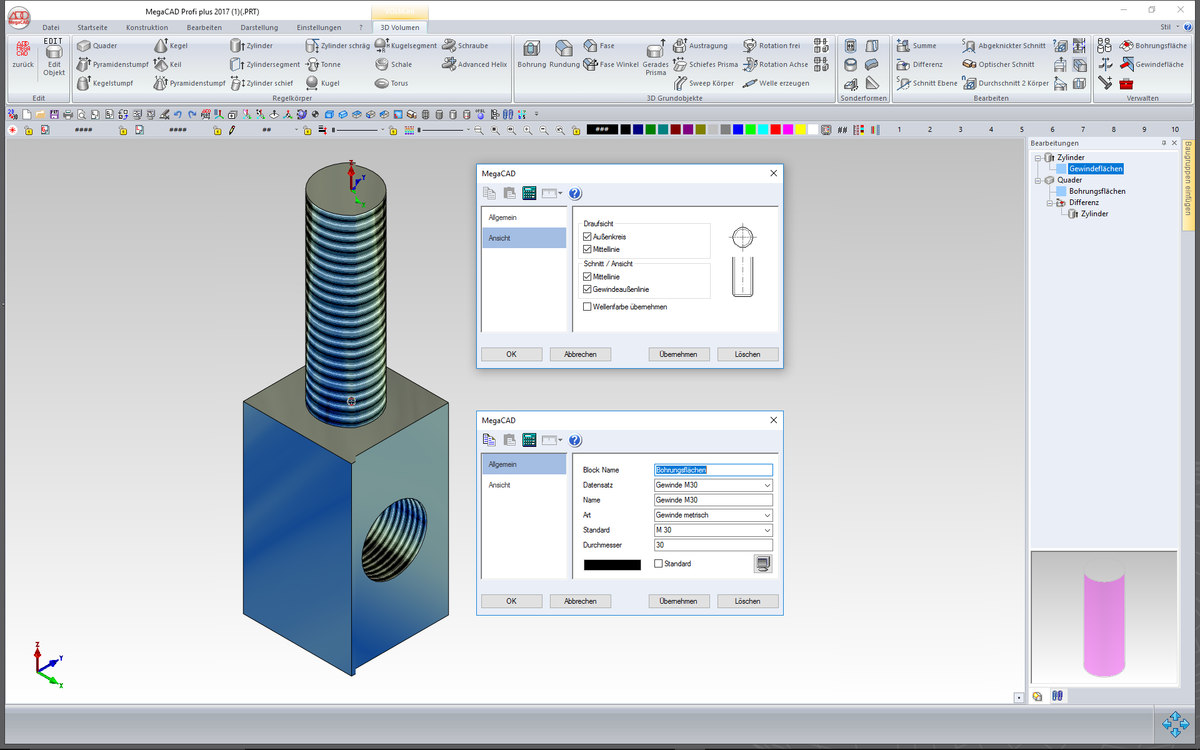Open the Datei menu
Screen dimensions: 1200x750
coord(51,27)
